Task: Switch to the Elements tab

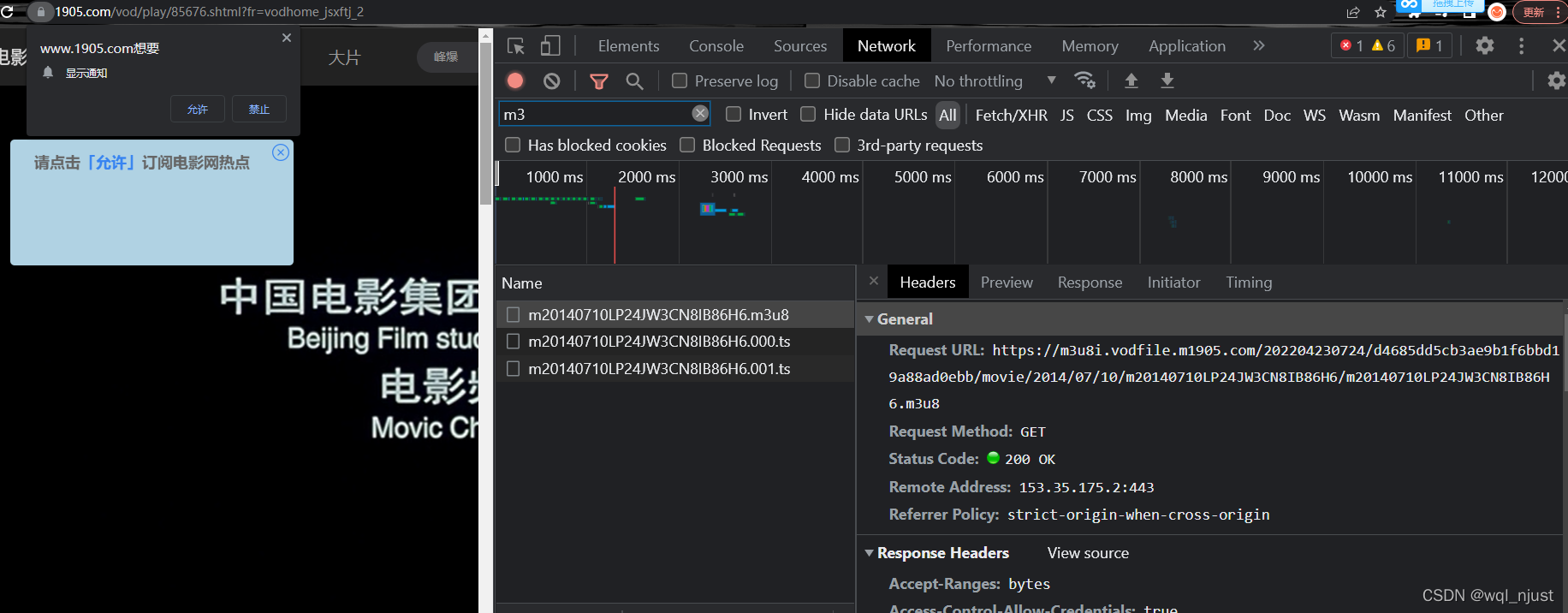Action: point(628,46)
